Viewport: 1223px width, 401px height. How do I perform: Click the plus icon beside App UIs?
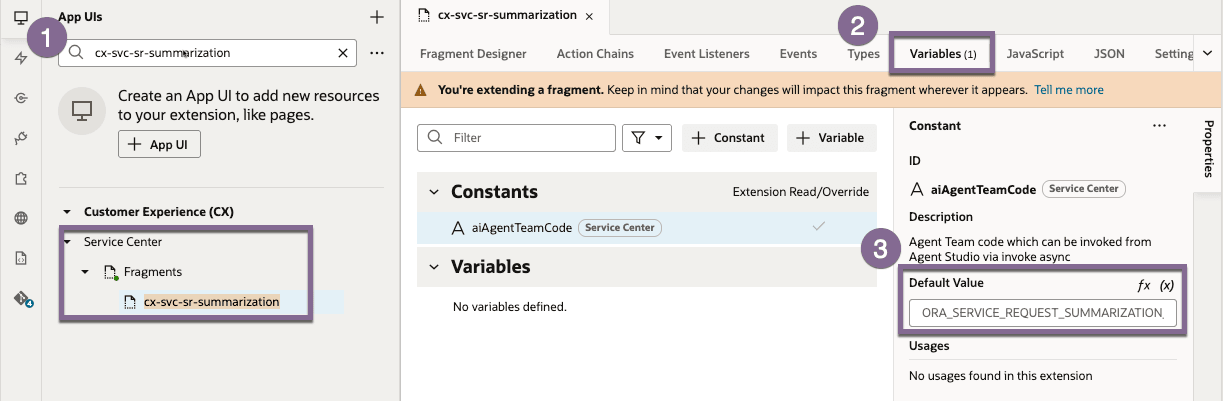377,17
